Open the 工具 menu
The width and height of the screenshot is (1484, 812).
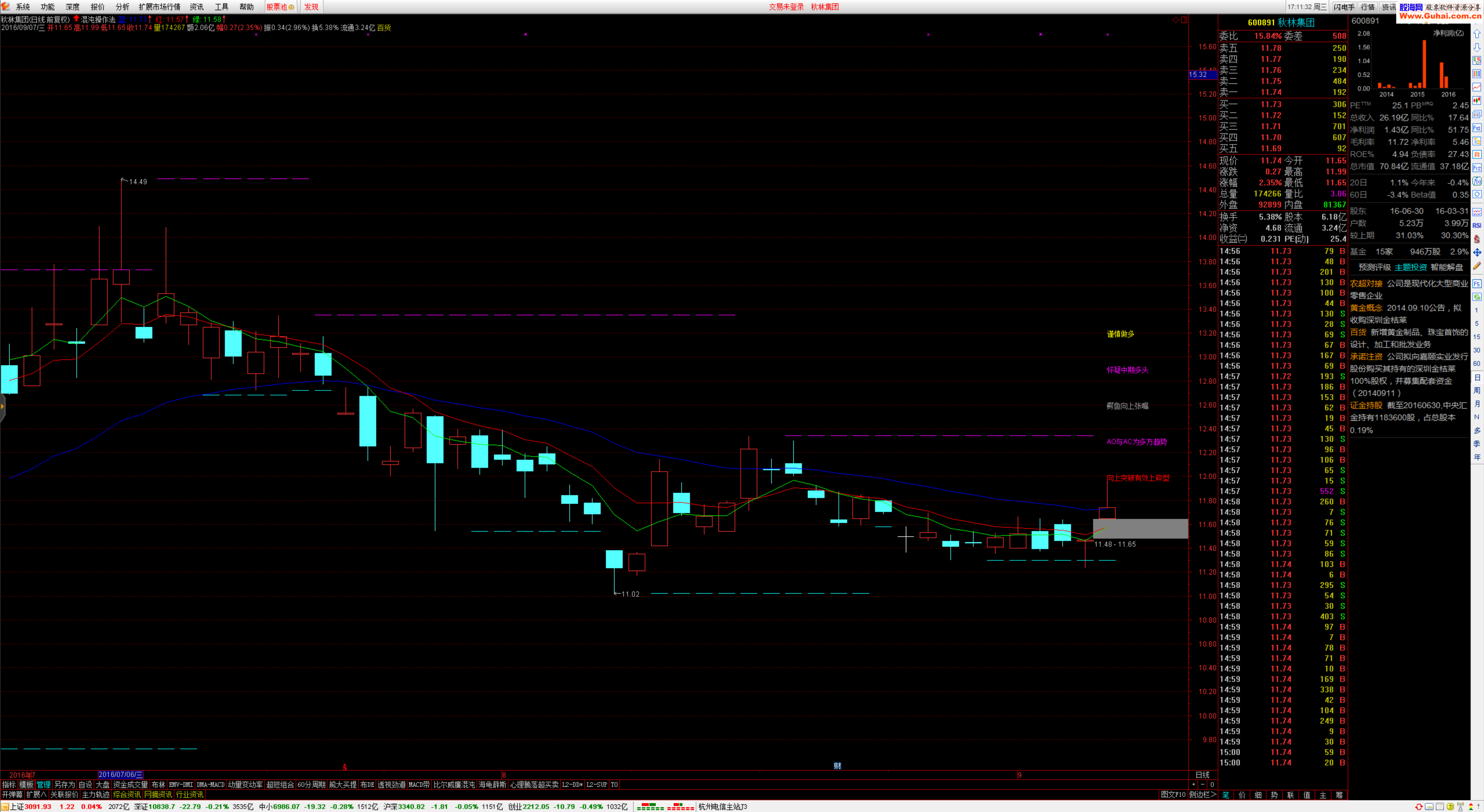(x=221, y=7)
